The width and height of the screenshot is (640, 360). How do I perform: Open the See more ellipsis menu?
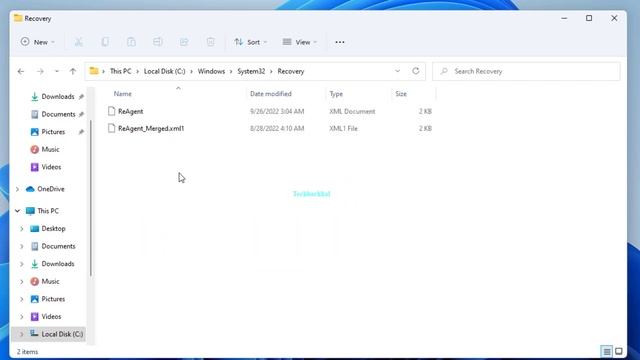[340, 42]
